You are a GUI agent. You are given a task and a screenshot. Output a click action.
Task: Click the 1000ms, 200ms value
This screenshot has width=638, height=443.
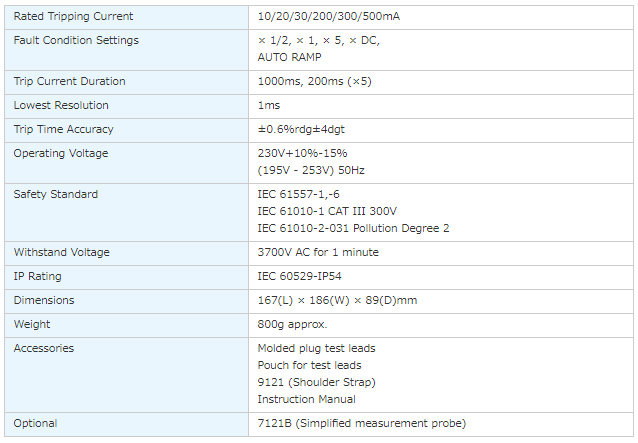(314, 81)
